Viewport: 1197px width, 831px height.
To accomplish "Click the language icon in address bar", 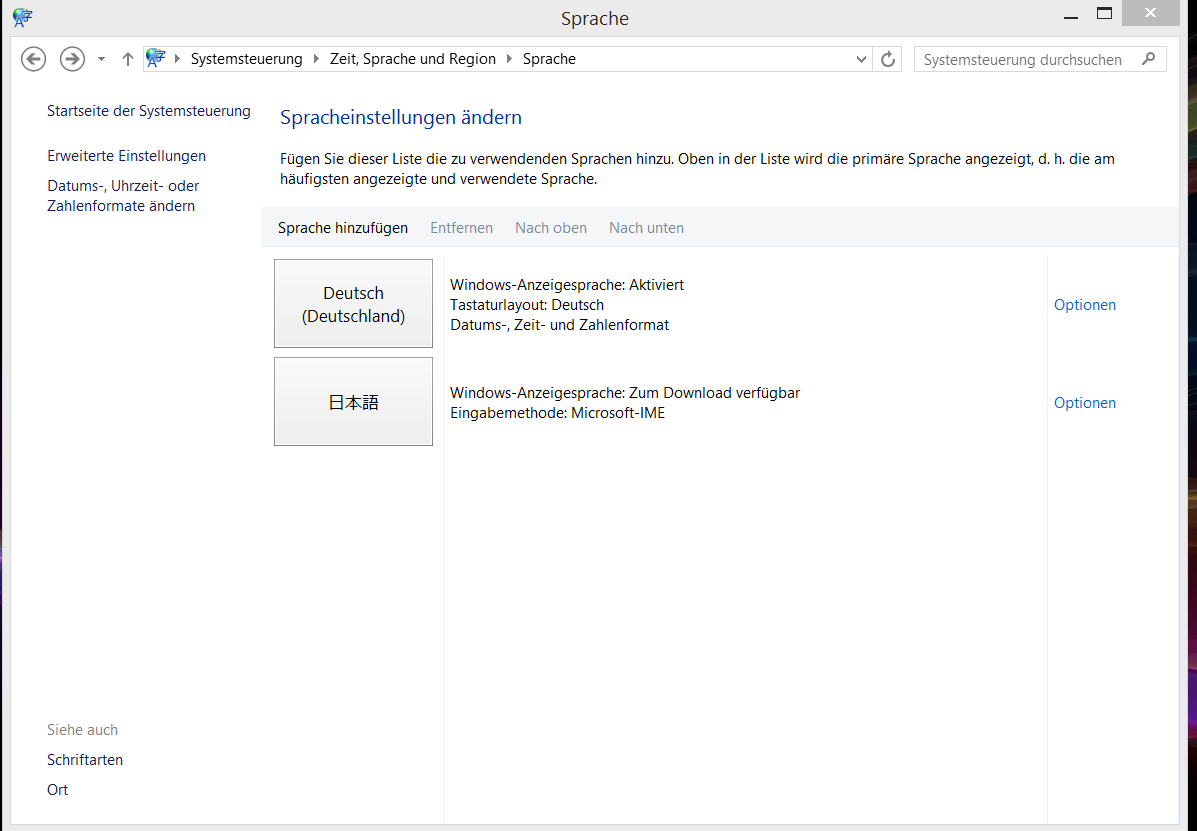I will pos(156,59).
